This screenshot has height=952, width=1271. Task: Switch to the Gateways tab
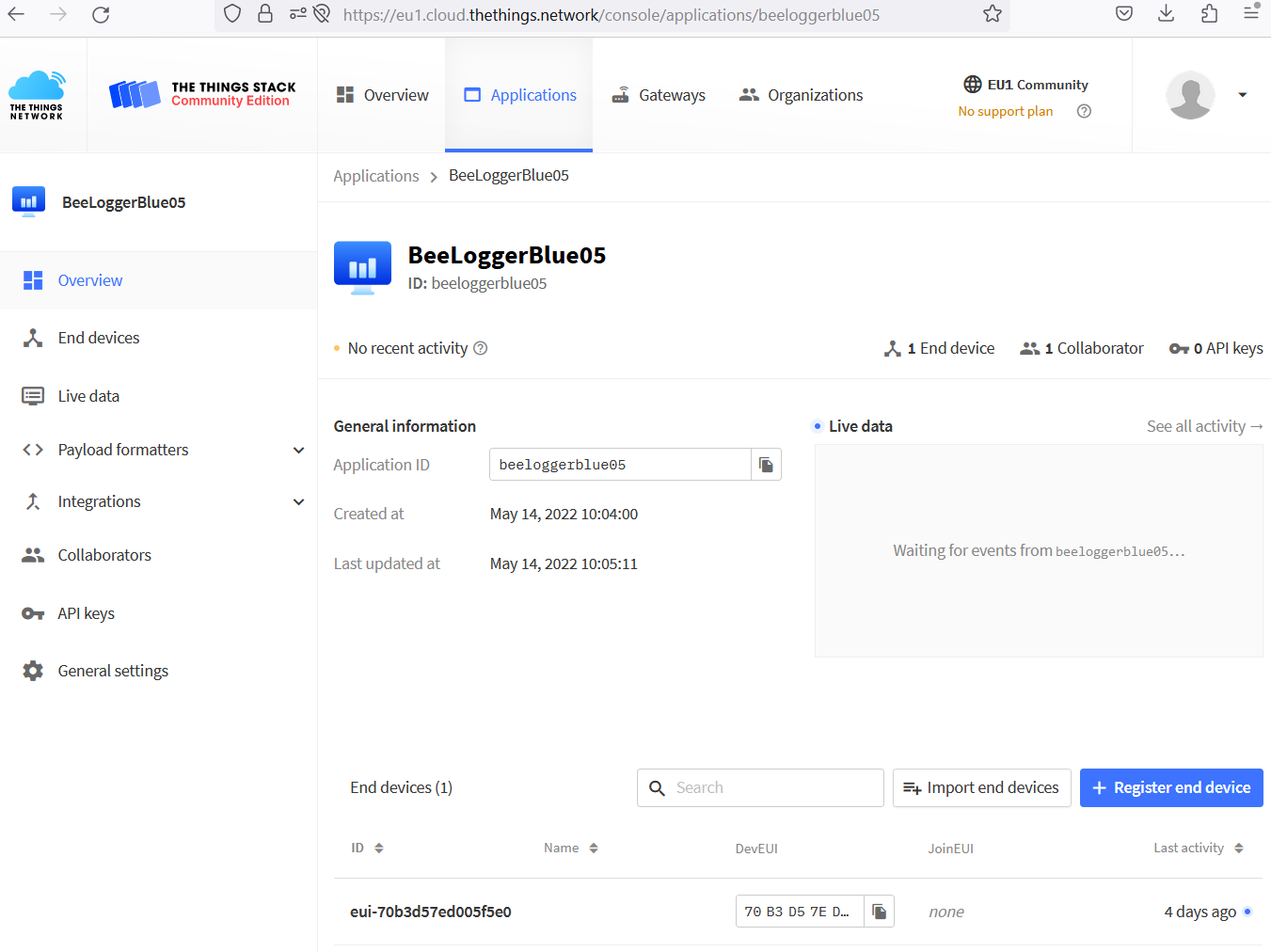tap(659, 95)
